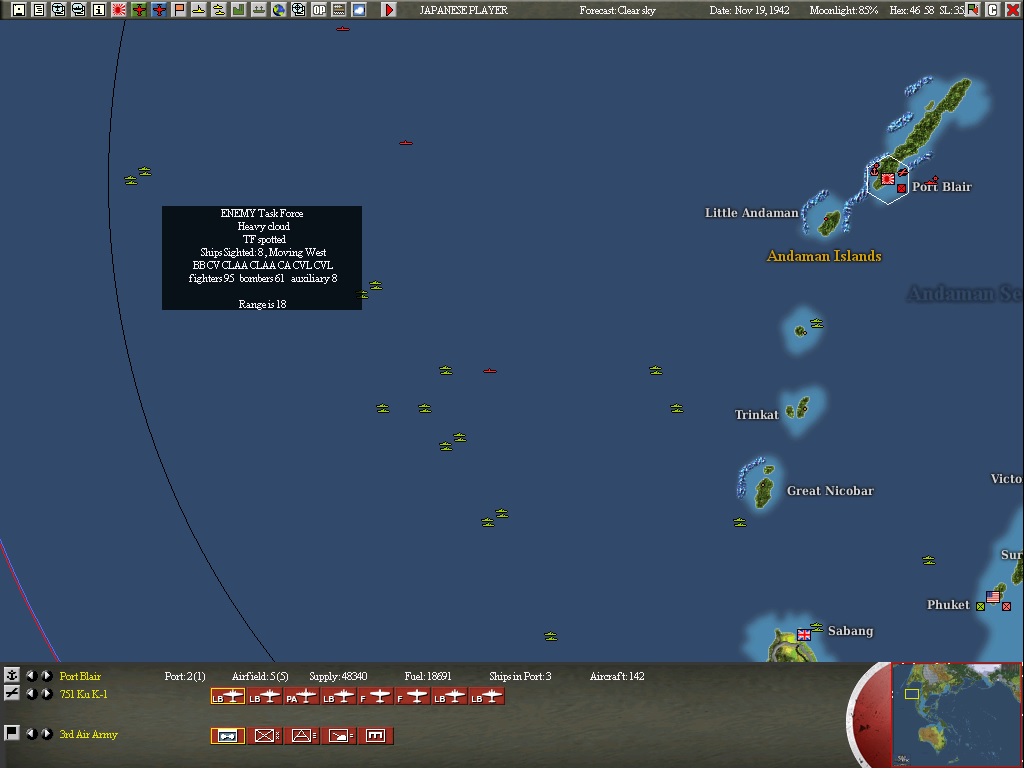Select task force just south of Great Nicobar
Screen dimensions: 1027x770
pos(739,522)
